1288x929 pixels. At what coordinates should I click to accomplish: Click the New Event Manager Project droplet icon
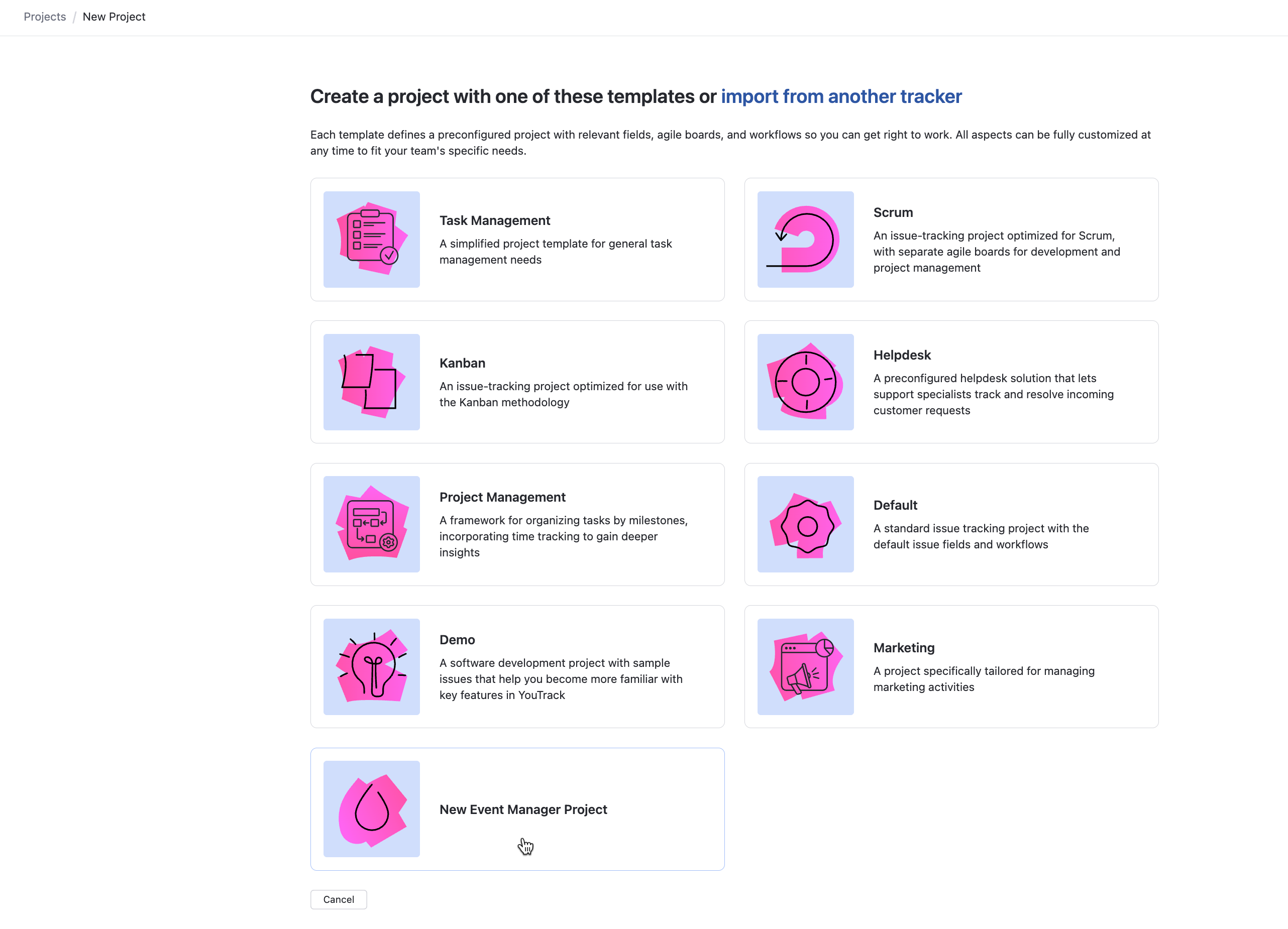click(x=371, y=808)
